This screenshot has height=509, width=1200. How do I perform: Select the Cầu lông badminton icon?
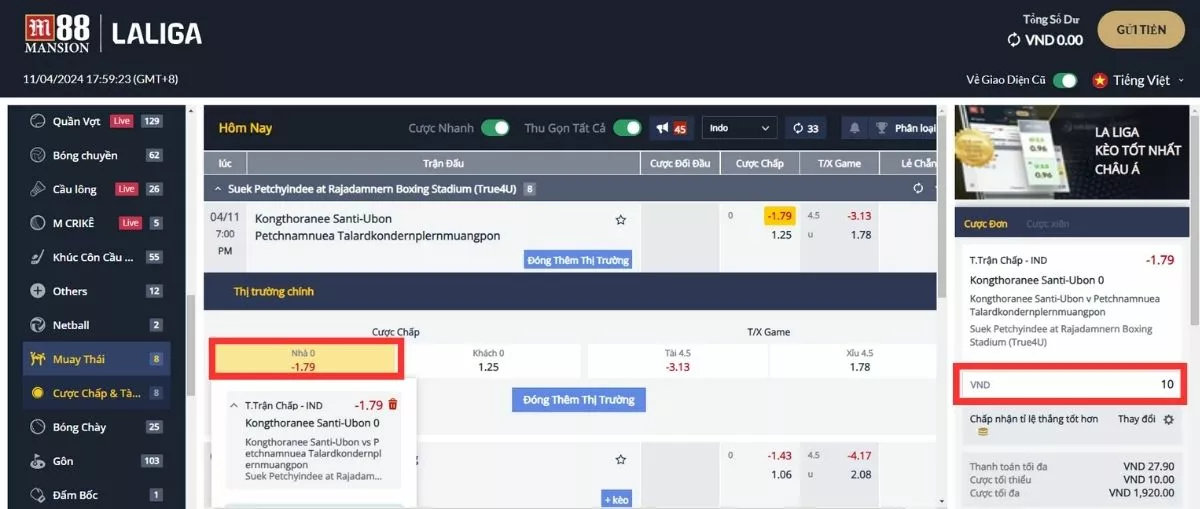(38, 189)
